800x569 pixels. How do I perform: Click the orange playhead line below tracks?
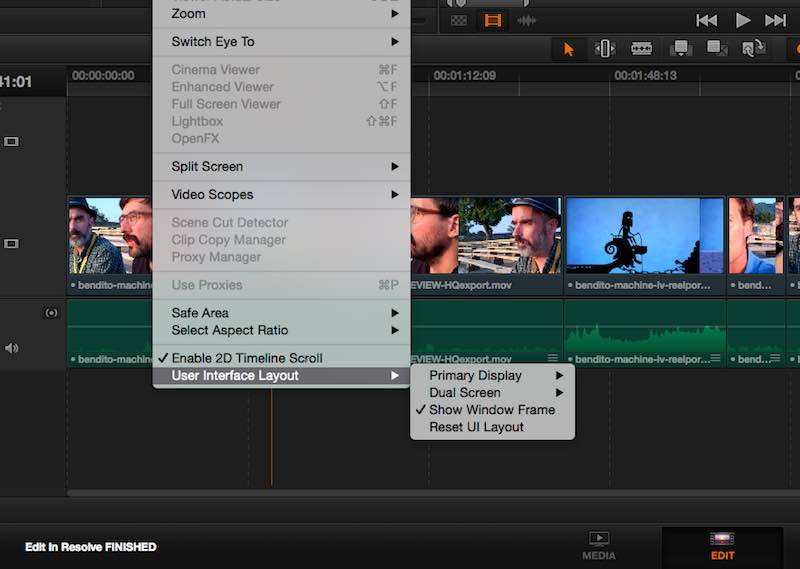[271, 436]
